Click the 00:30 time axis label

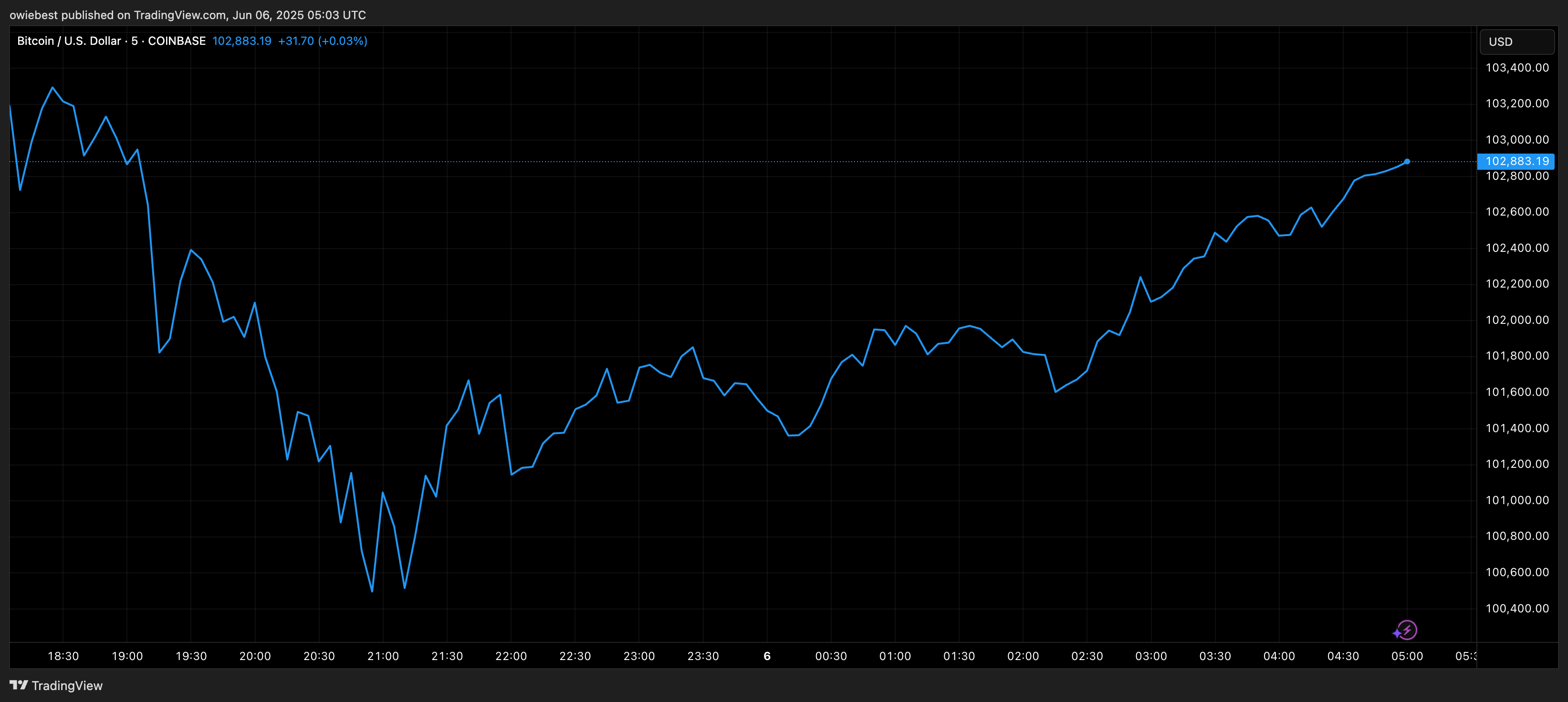pyautogui.click(x=831, y=656)
